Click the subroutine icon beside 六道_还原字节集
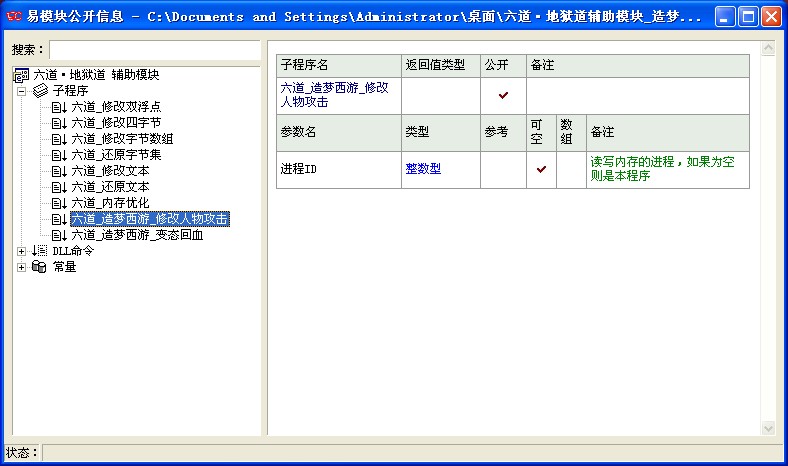 tap(59, 155)
